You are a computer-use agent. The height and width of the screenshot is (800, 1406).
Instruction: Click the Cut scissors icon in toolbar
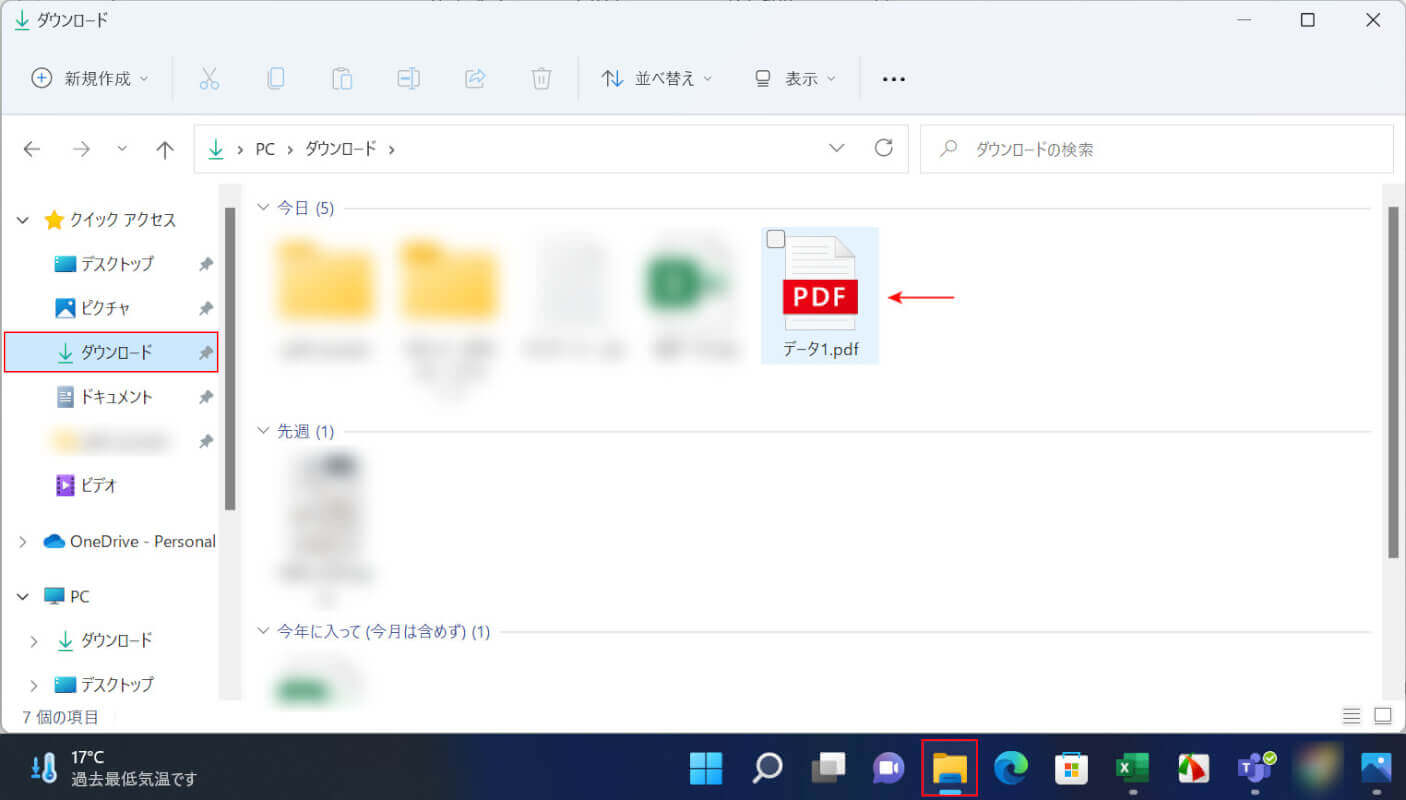pos(209,79)
